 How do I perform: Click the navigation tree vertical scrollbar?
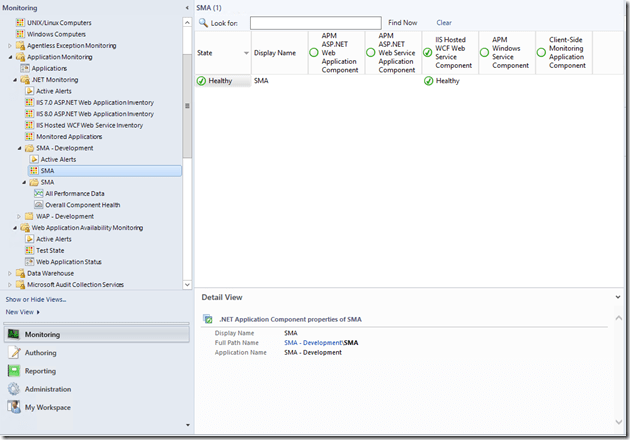pos(187,100)
